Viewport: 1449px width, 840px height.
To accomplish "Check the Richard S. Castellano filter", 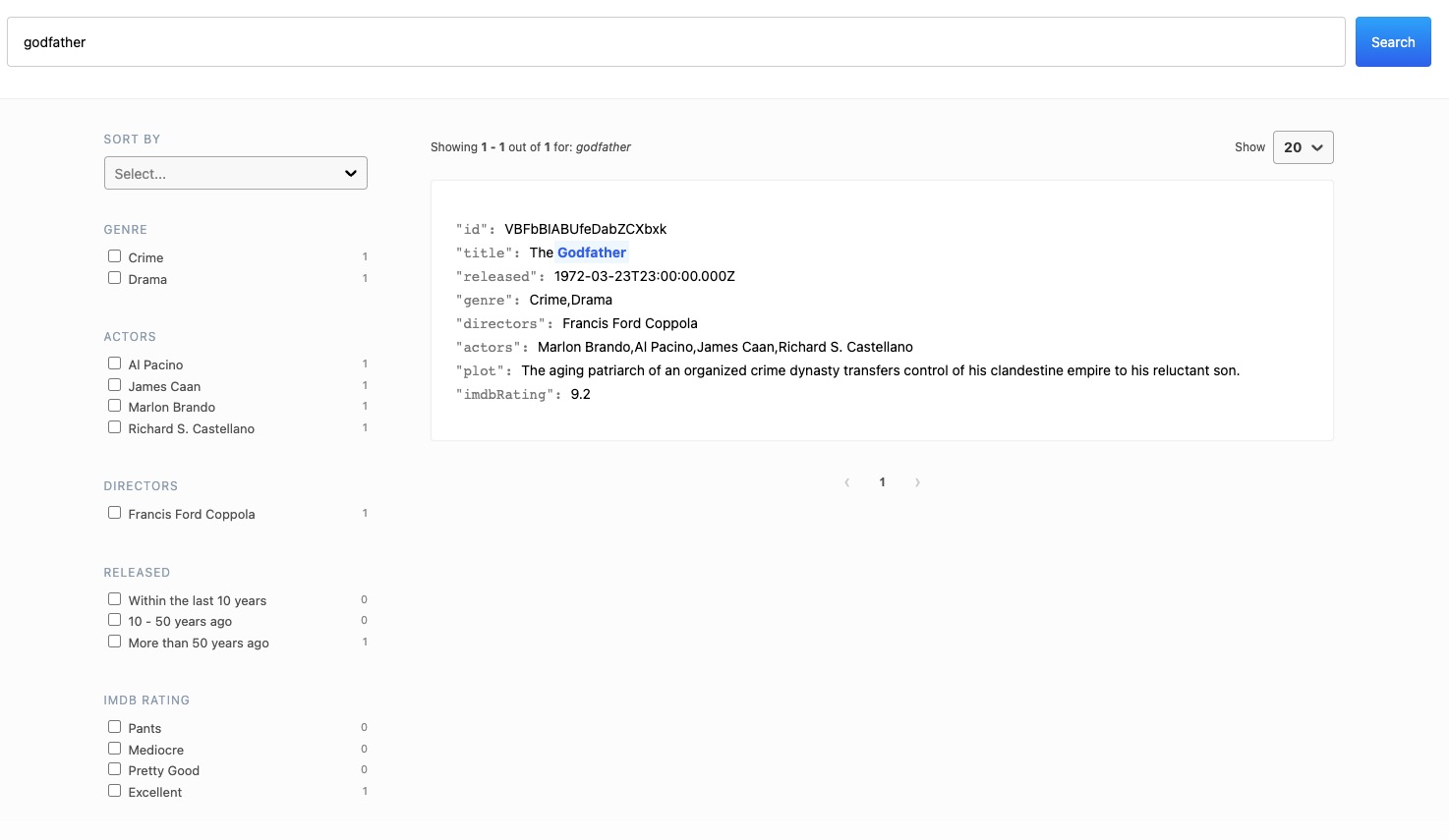I will (x=114, y=426).
